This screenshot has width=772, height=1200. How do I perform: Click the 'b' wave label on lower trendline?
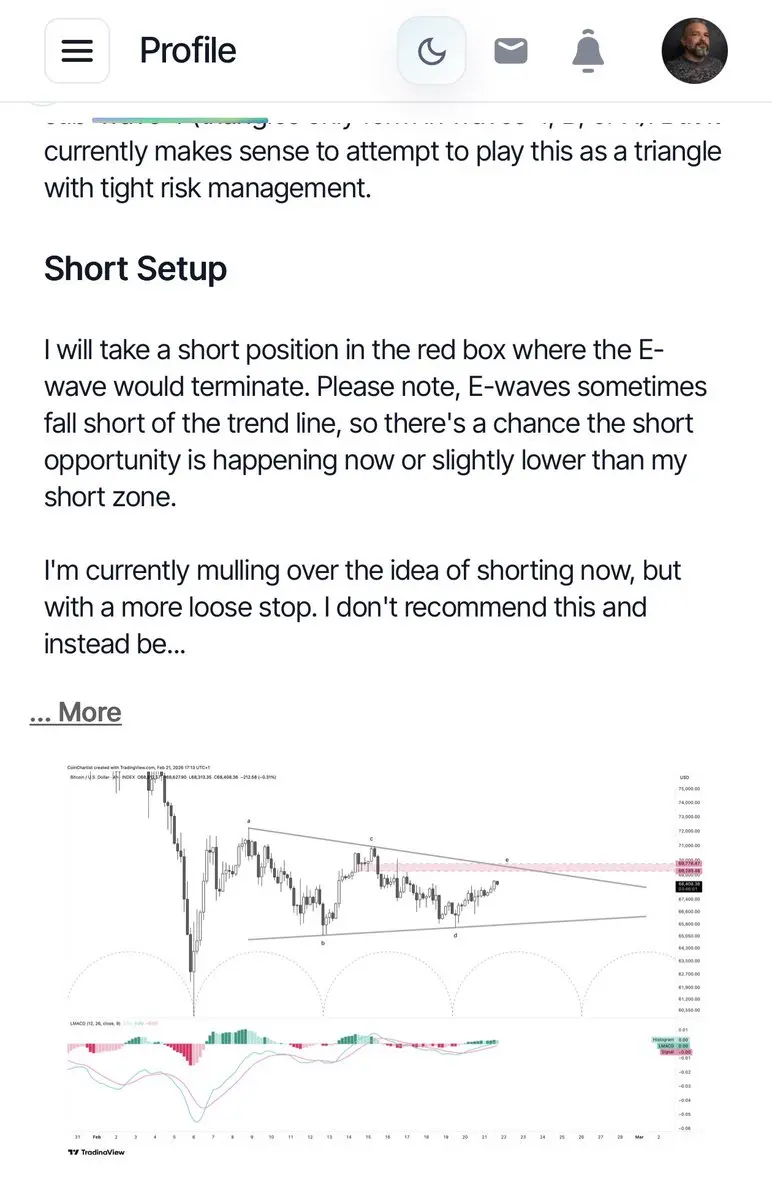[323, 943]
